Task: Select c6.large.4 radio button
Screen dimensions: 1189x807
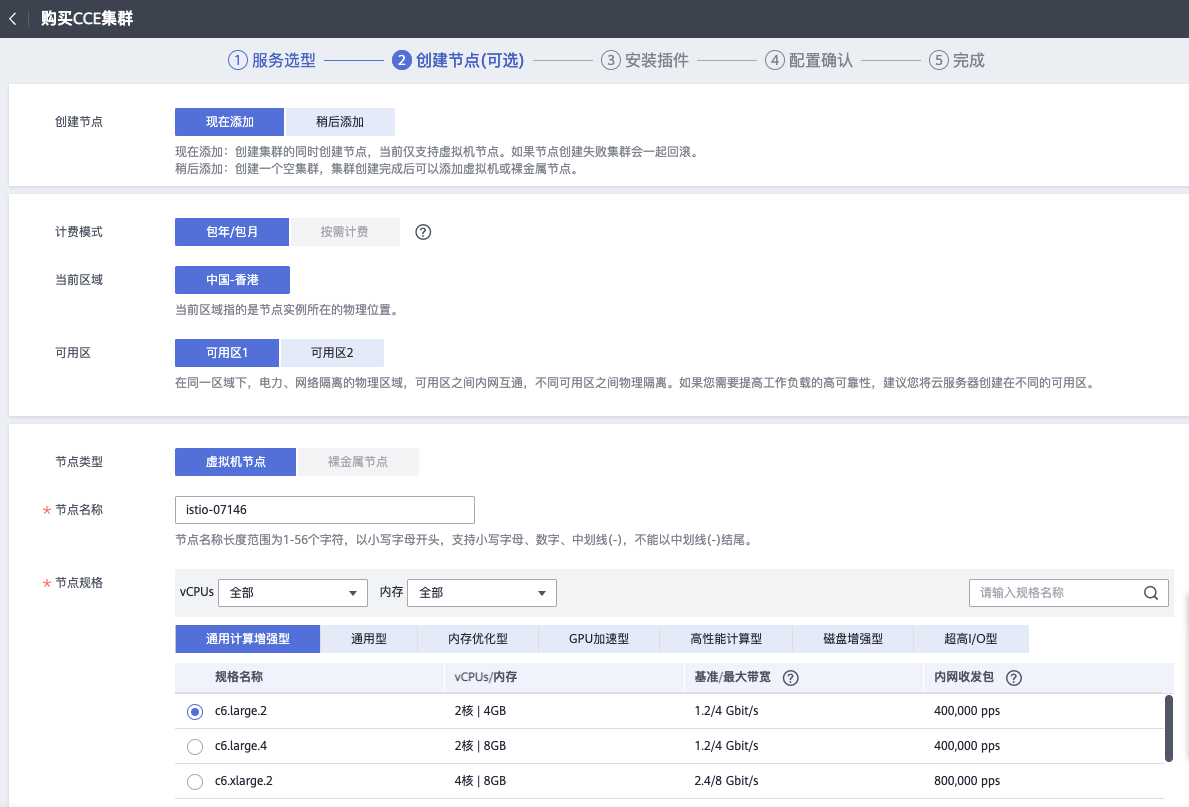Action: tap(195, 746)
